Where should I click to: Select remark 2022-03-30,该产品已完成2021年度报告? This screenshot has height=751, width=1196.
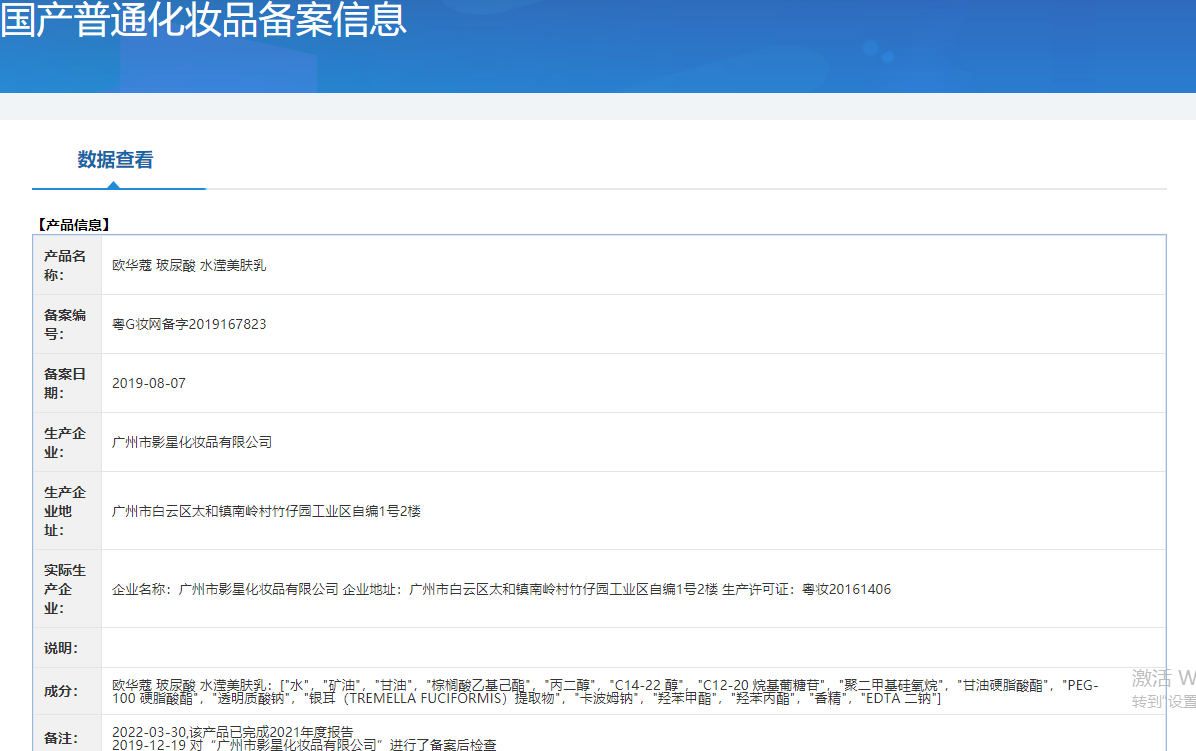233,732
